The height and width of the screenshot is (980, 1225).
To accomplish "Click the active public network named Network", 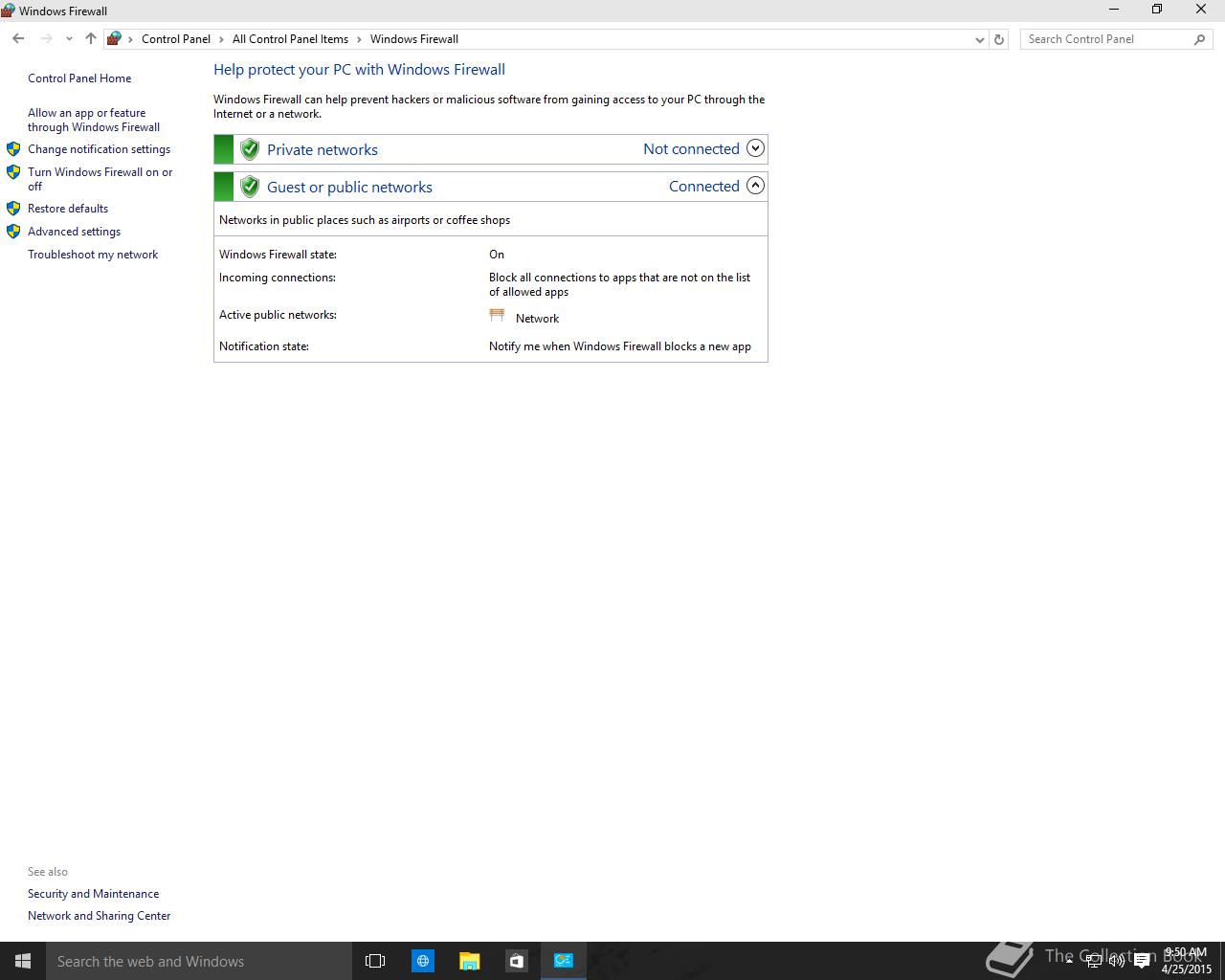I will pos(537,319).
